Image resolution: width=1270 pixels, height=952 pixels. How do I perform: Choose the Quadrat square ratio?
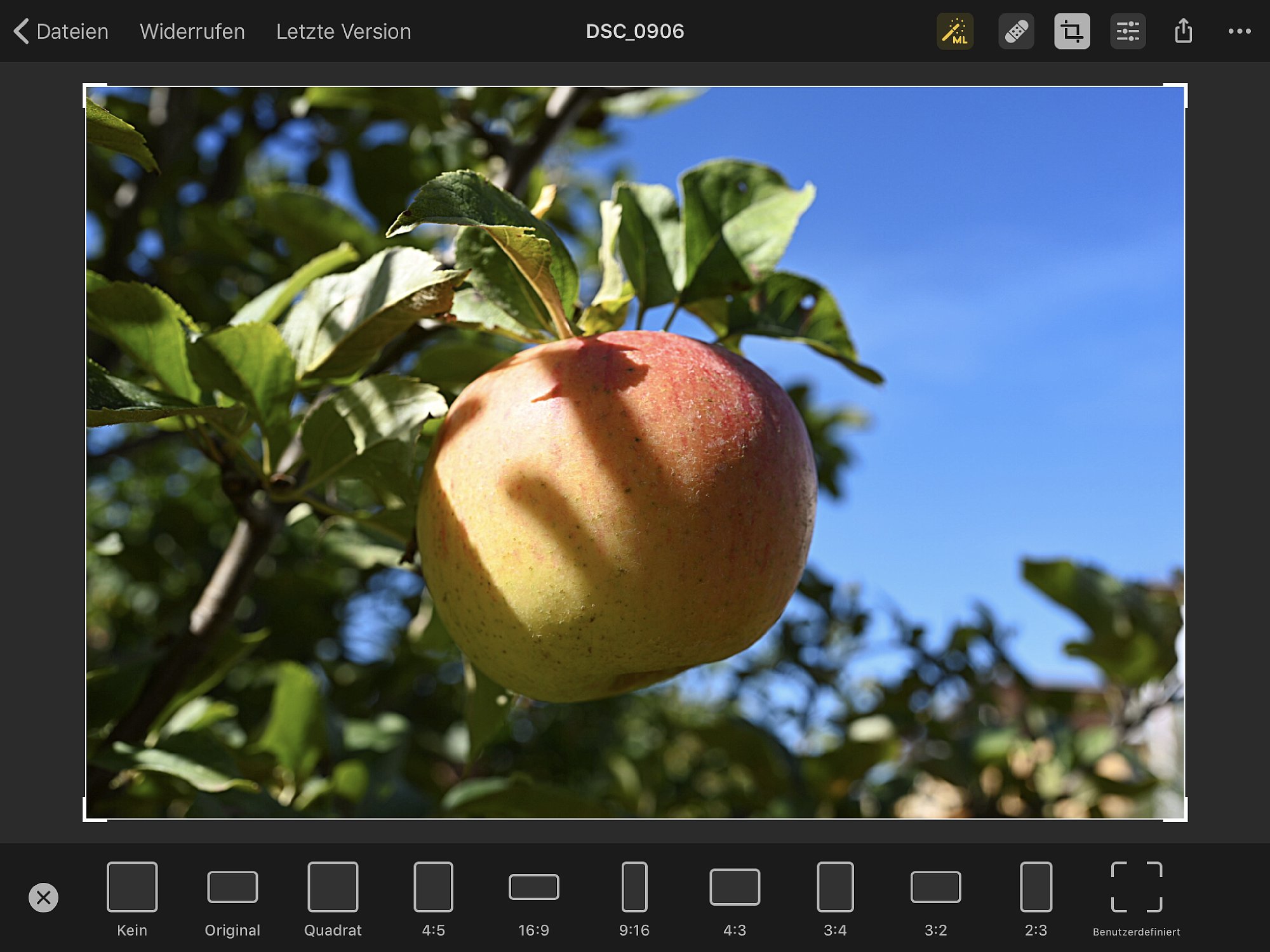click(333, 898)
